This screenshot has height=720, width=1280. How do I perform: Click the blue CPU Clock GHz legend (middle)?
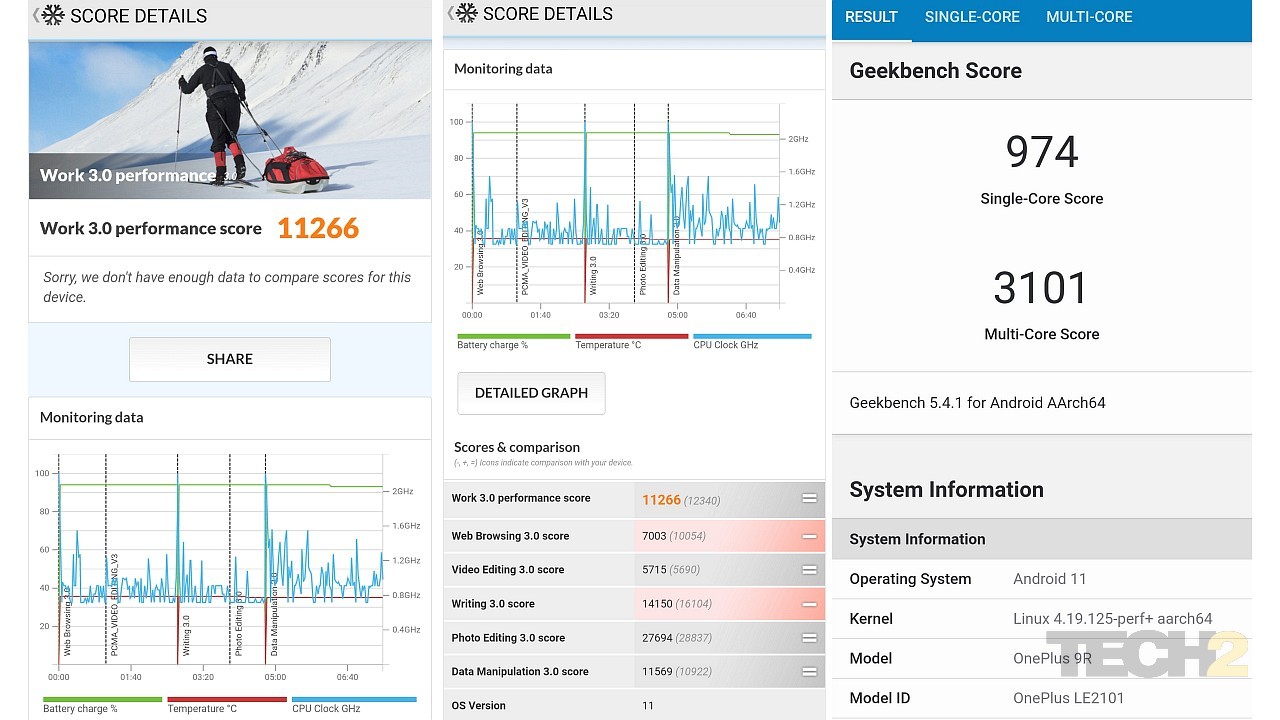(752, 341)
